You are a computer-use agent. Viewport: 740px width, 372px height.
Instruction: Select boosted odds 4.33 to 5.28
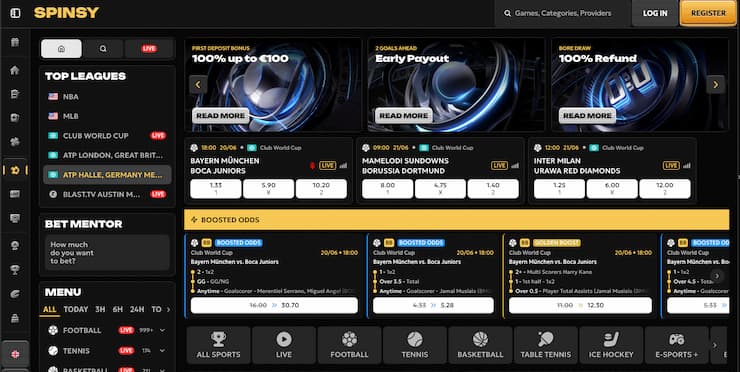click(433, 305)
